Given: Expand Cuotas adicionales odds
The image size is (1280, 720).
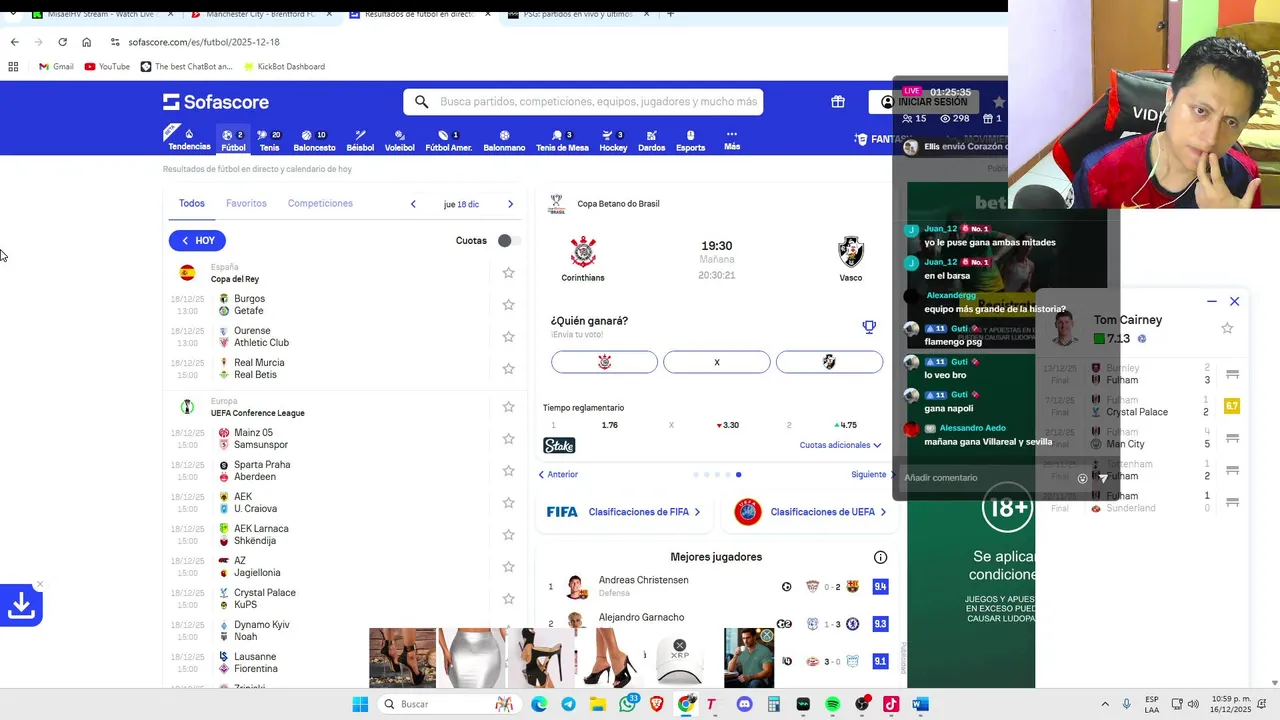Looking at the screenshot, I should tap(840, 445).
